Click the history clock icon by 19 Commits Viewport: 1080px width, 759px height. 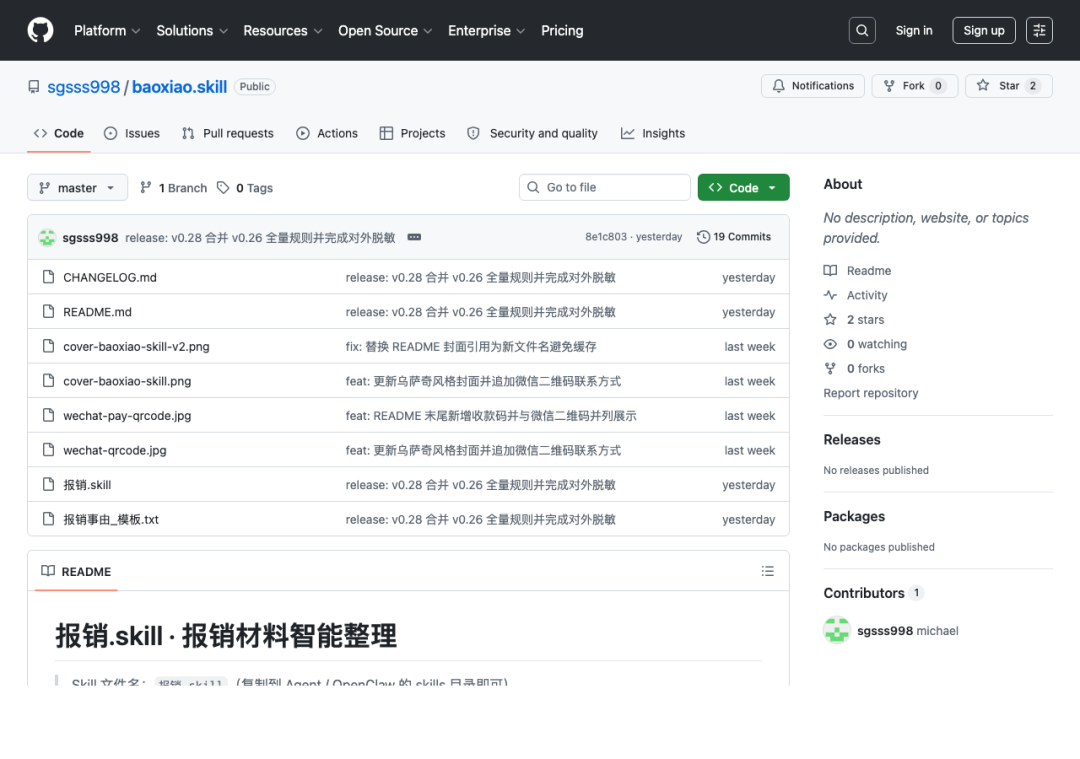[703, 237]
